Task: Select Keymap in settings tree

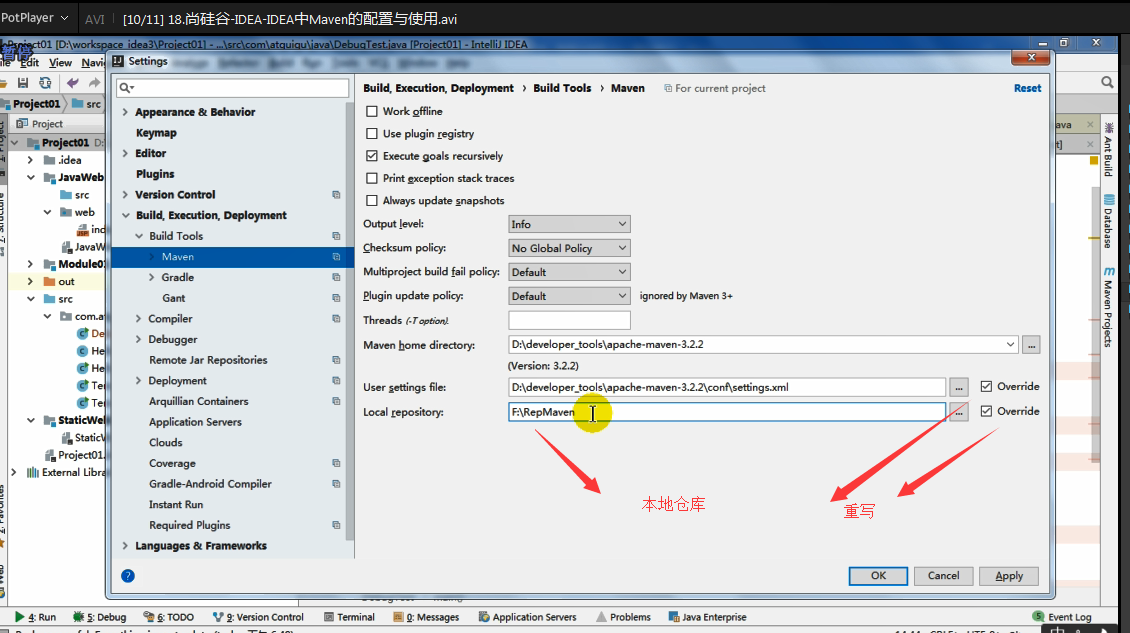Action: (156, 133)
